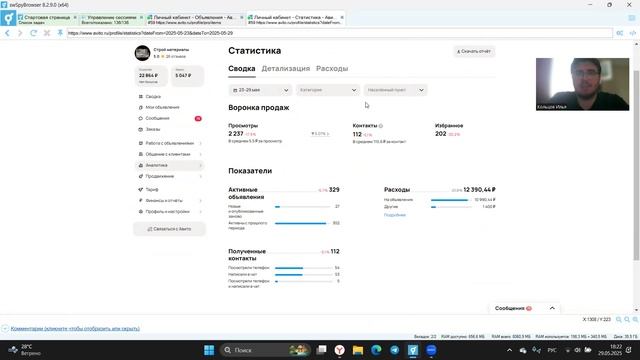Stop loading with the X toolbar icon
Screen dimensions: 640x360
tap(47, 33)
